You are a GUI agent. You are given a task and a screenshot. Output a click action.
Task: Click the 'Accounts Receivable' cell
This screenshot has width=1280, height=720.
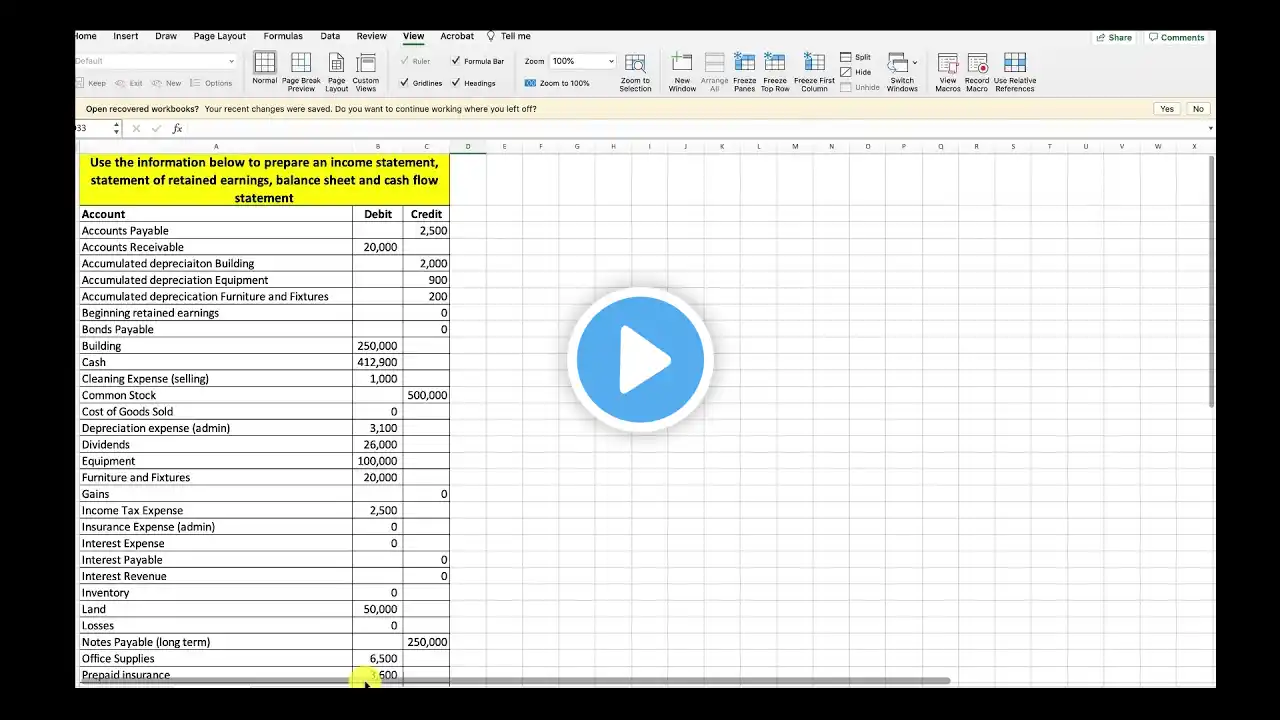click(216, 247)
